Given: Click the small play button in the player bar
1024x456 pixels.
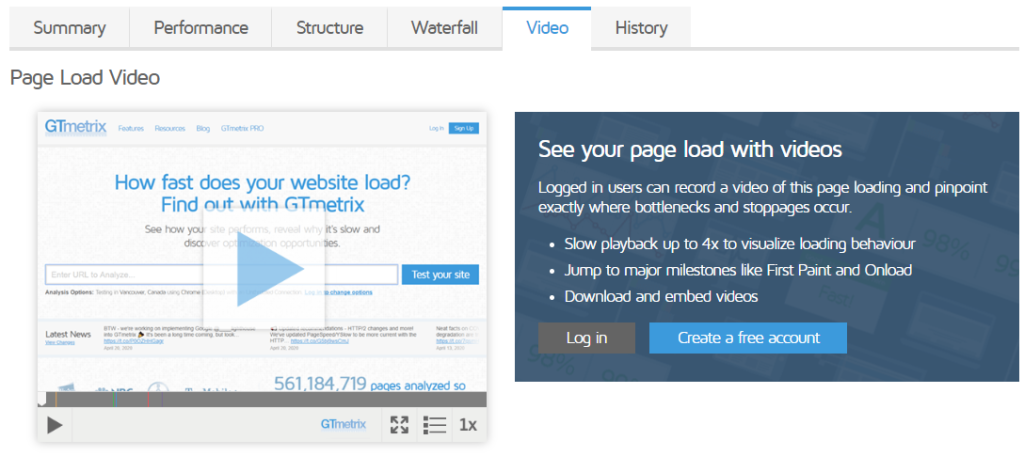Looking at the screenshot, I should pos(55,425).
